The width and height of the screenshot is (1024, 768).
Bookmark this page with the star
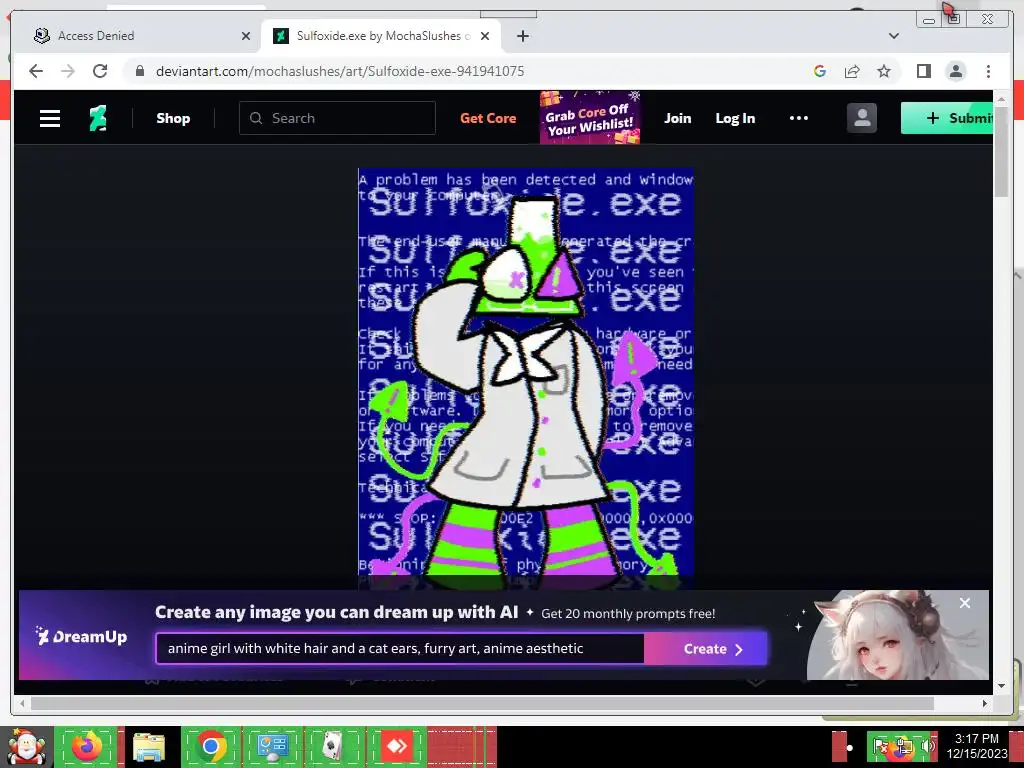point(884,71)
